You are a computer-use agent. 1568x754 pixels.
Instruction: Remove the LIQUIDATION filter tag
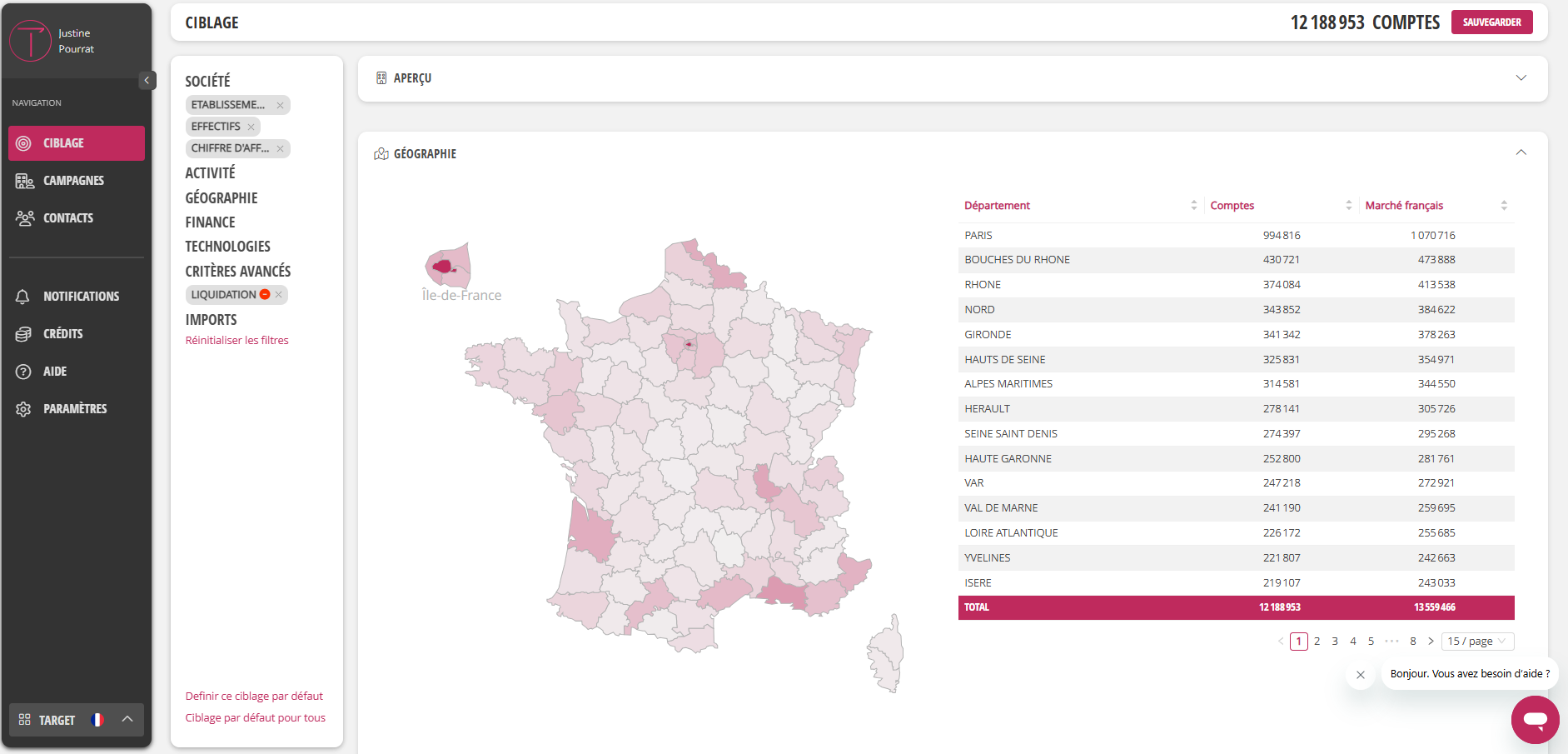point(279,295)
